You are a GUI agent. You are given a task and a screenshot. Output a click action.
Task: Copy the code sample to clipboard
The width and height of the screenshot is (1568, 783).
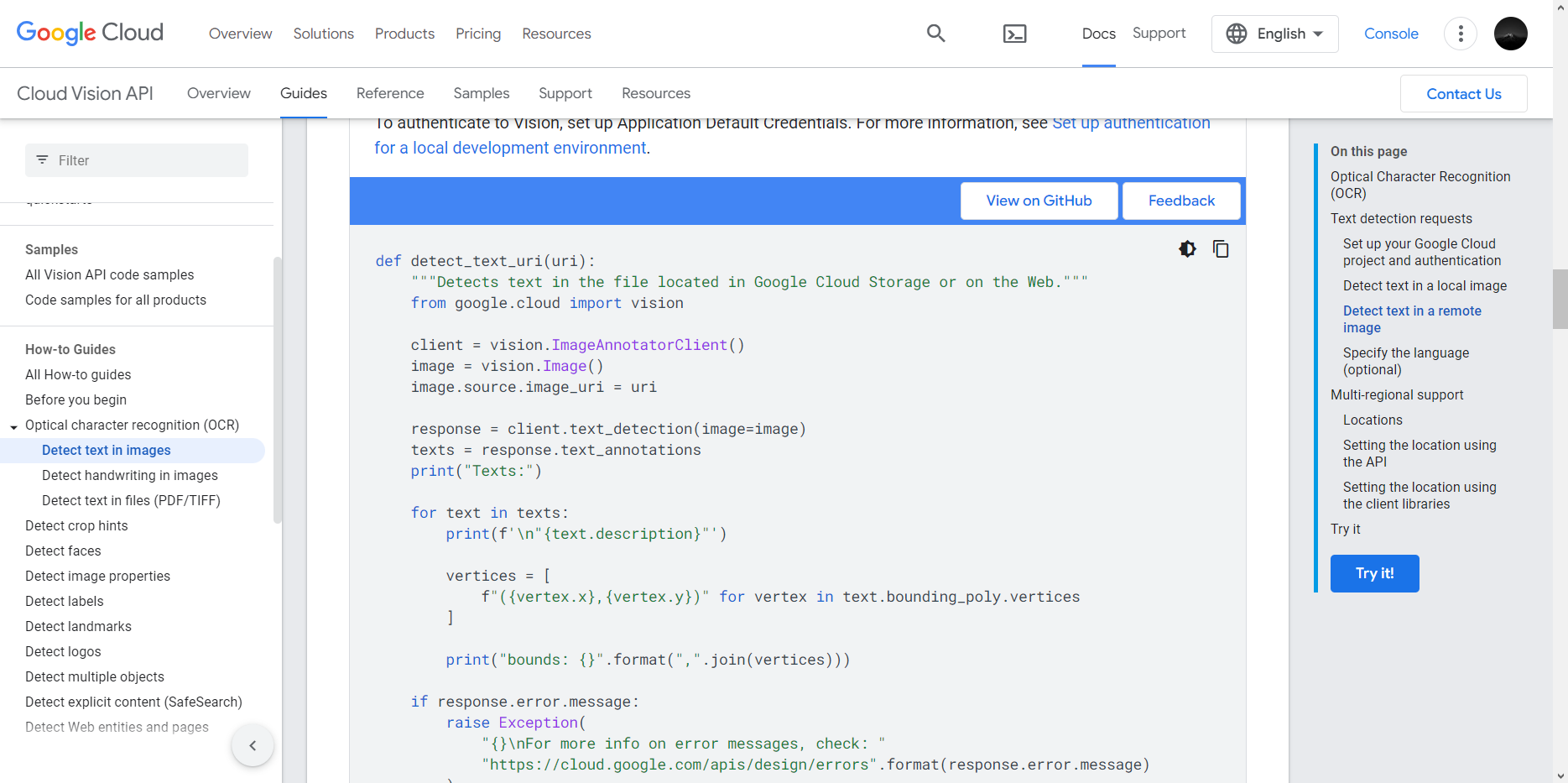[1221, 249]
